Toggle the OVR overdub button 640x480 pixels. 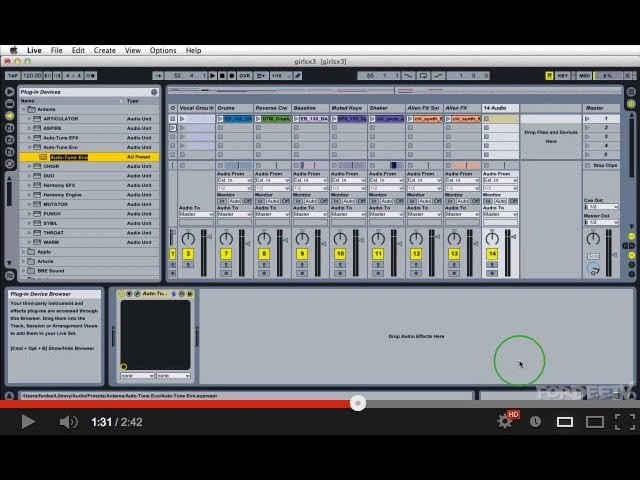(244, 76)
